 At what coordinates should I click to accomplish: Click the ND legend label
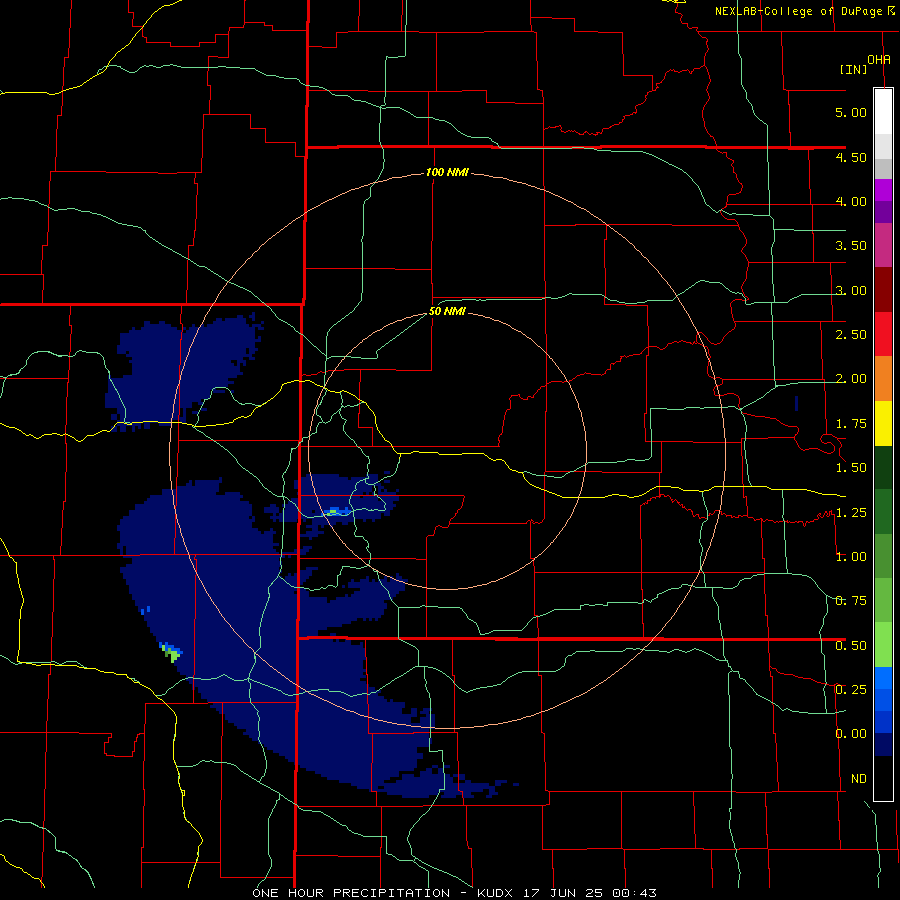859,779
